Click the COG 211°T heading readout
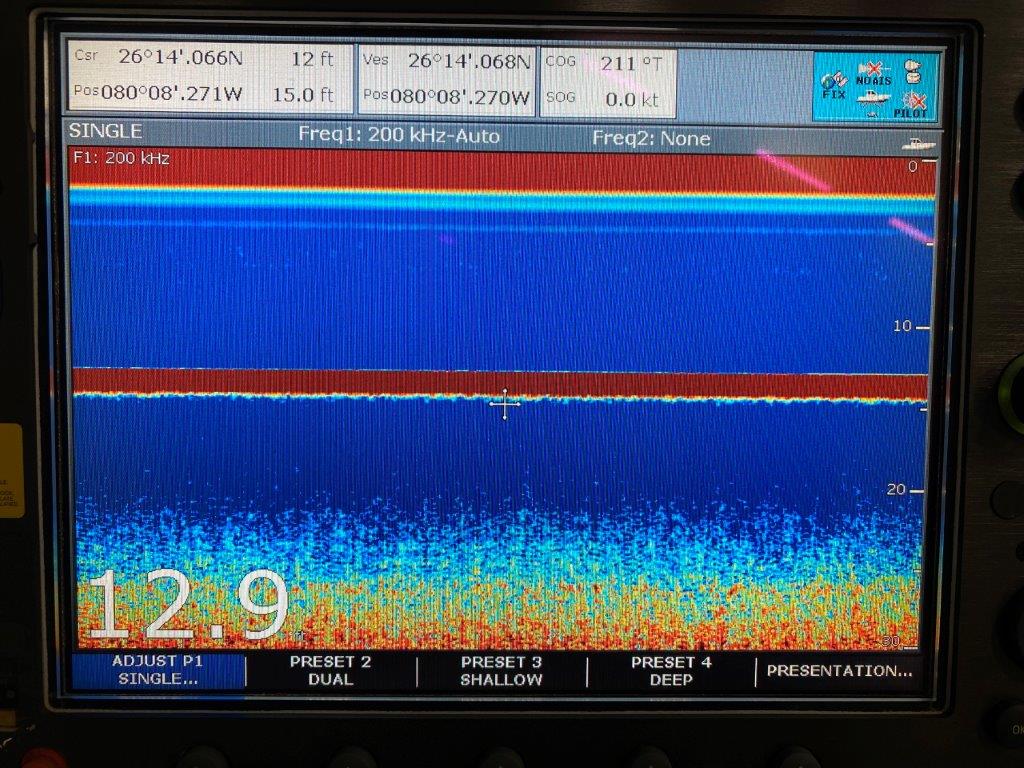 coord(608,63)
